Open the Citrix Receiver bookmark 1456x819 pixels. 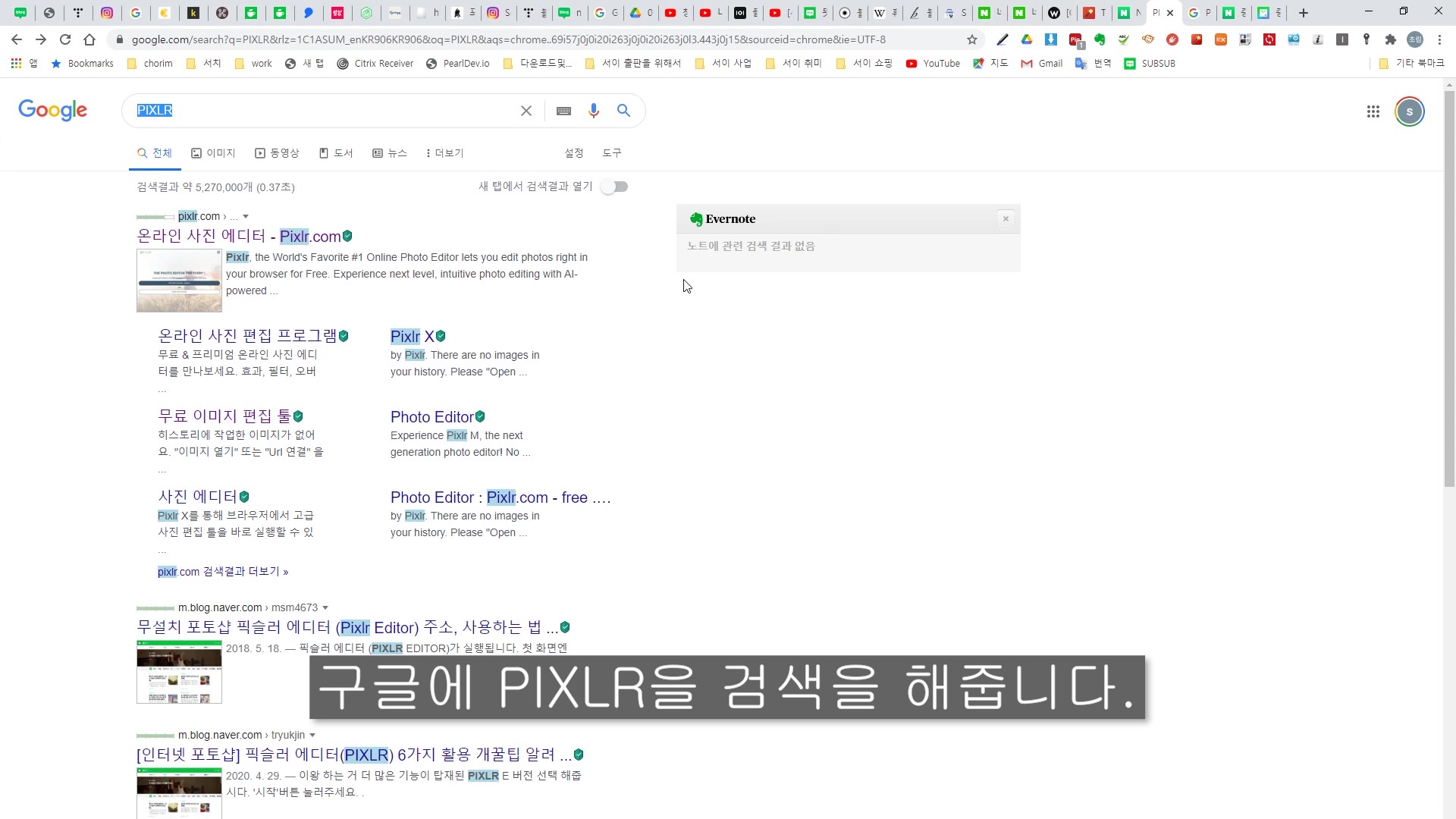pyautogui.click(x=375, y=64)
